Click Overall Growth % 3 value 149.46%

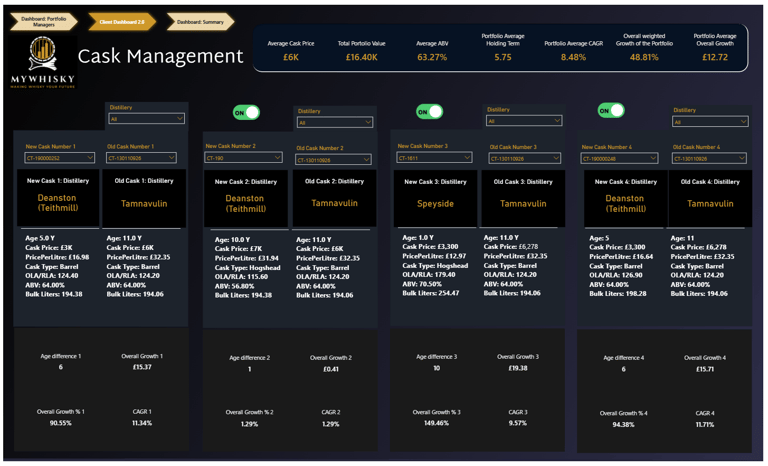(x=436, y=423)
